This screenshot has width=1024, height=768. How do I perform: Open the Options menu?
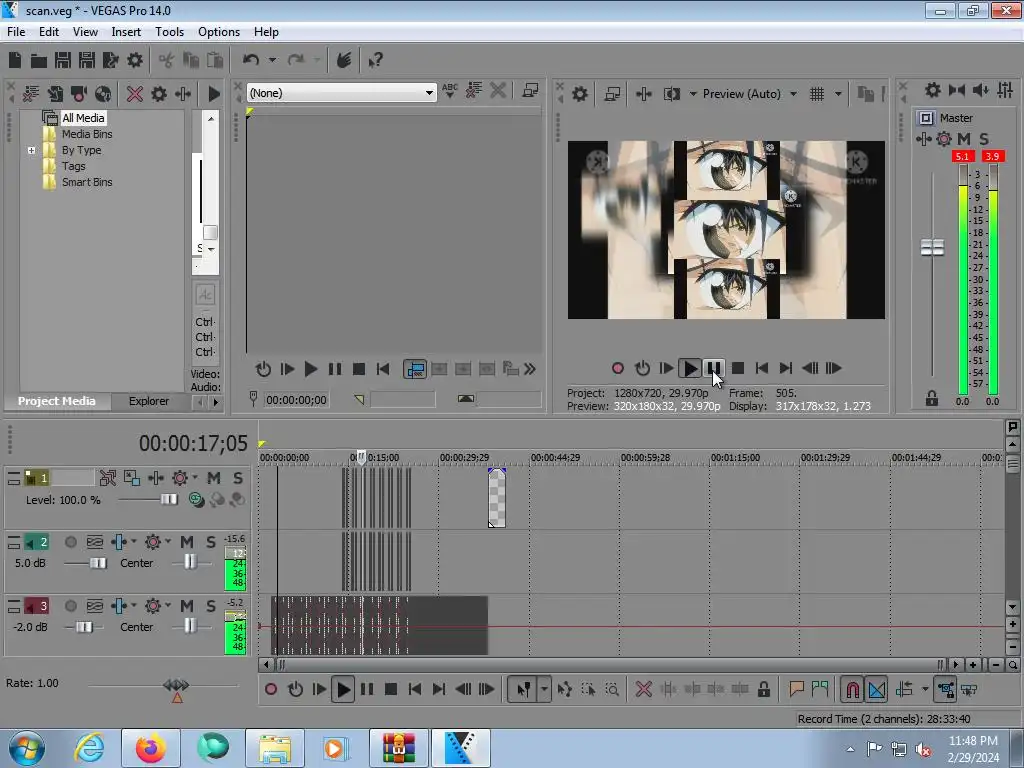tap(219, 32)
